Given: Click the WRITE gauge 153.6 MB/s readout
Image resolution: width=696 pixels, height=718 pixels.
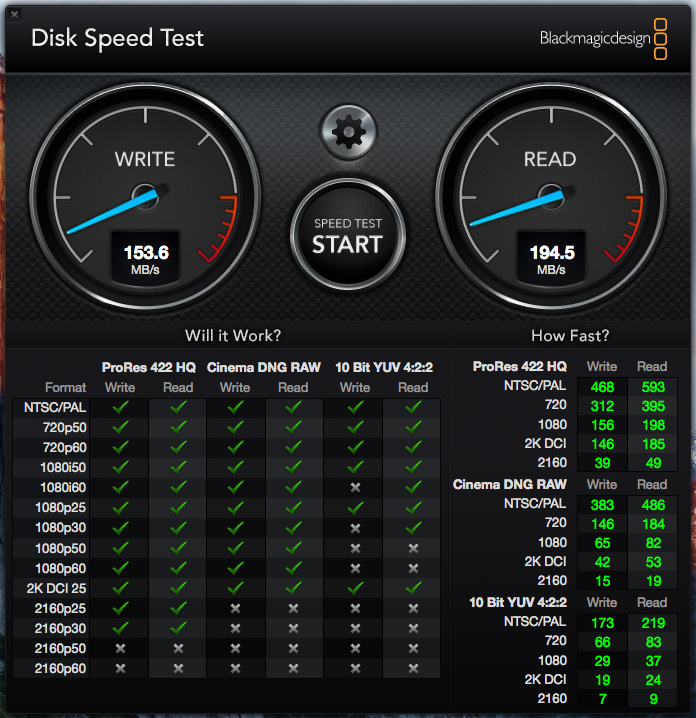Looking at the screenshot, I should tap(146, 259).
